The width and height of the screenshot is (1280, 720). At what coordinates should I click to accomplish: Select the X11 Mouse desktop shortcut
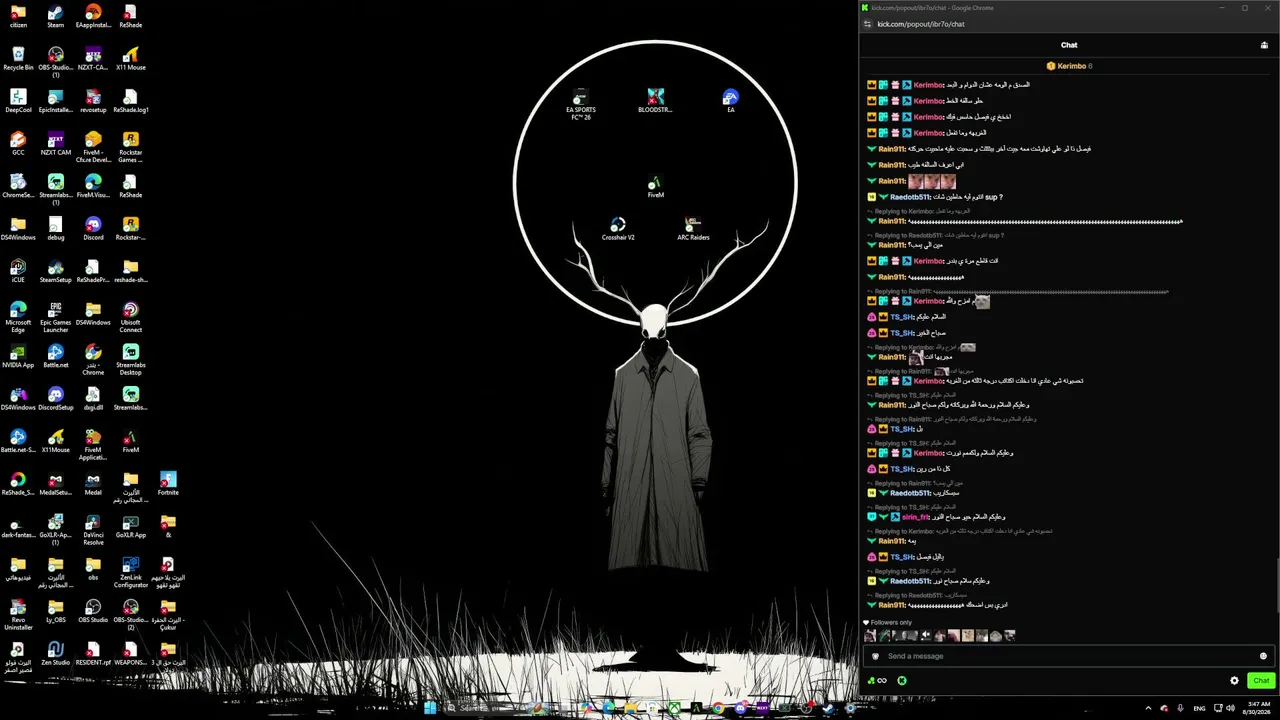pyautogui.click(x=131, y=58)
